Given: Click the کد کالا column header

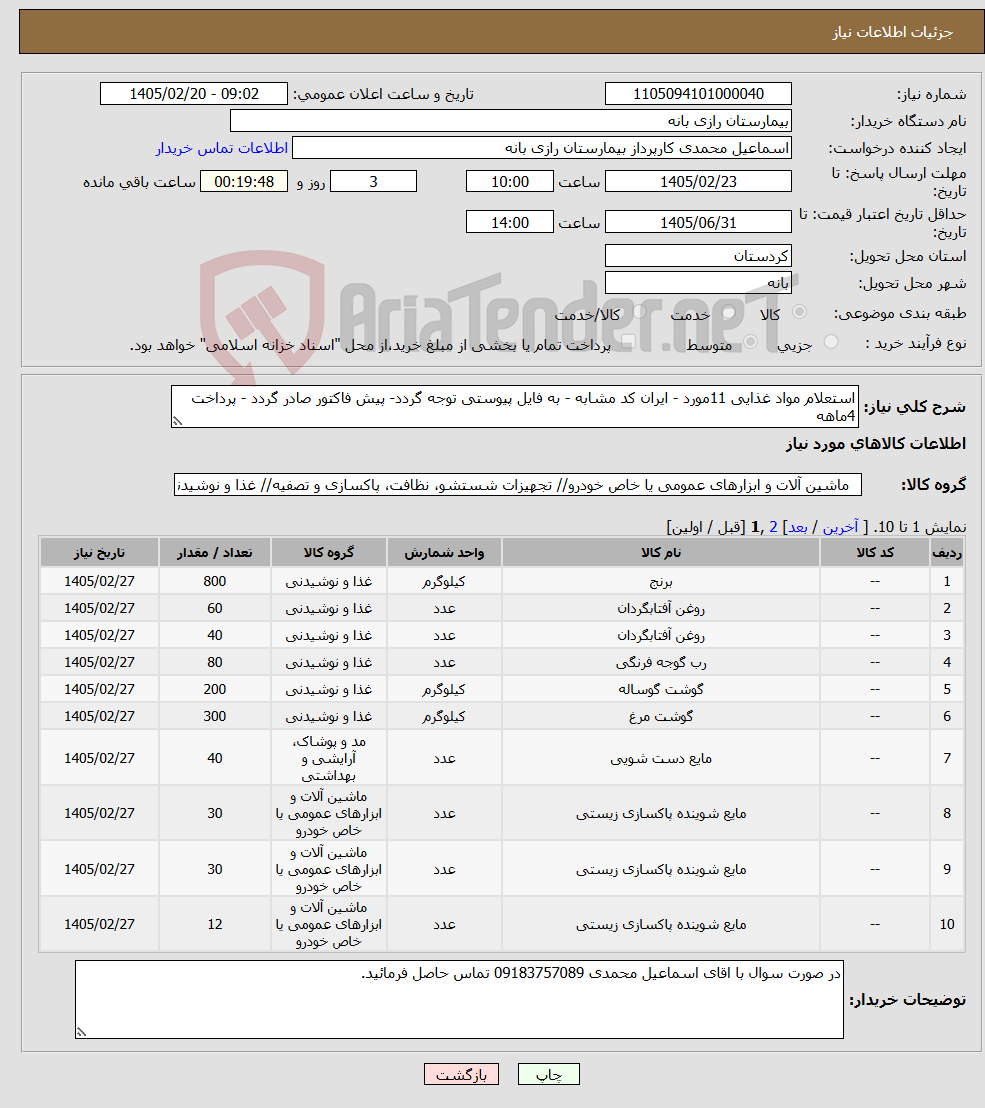Looking at the screenshot, I should pos(875,553).
